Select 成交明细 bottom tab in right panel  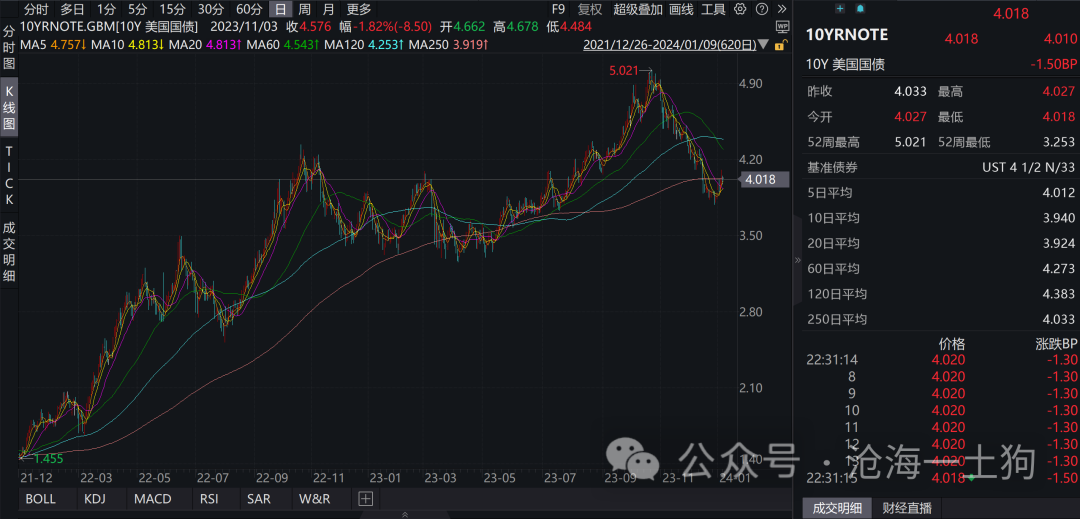838,508
